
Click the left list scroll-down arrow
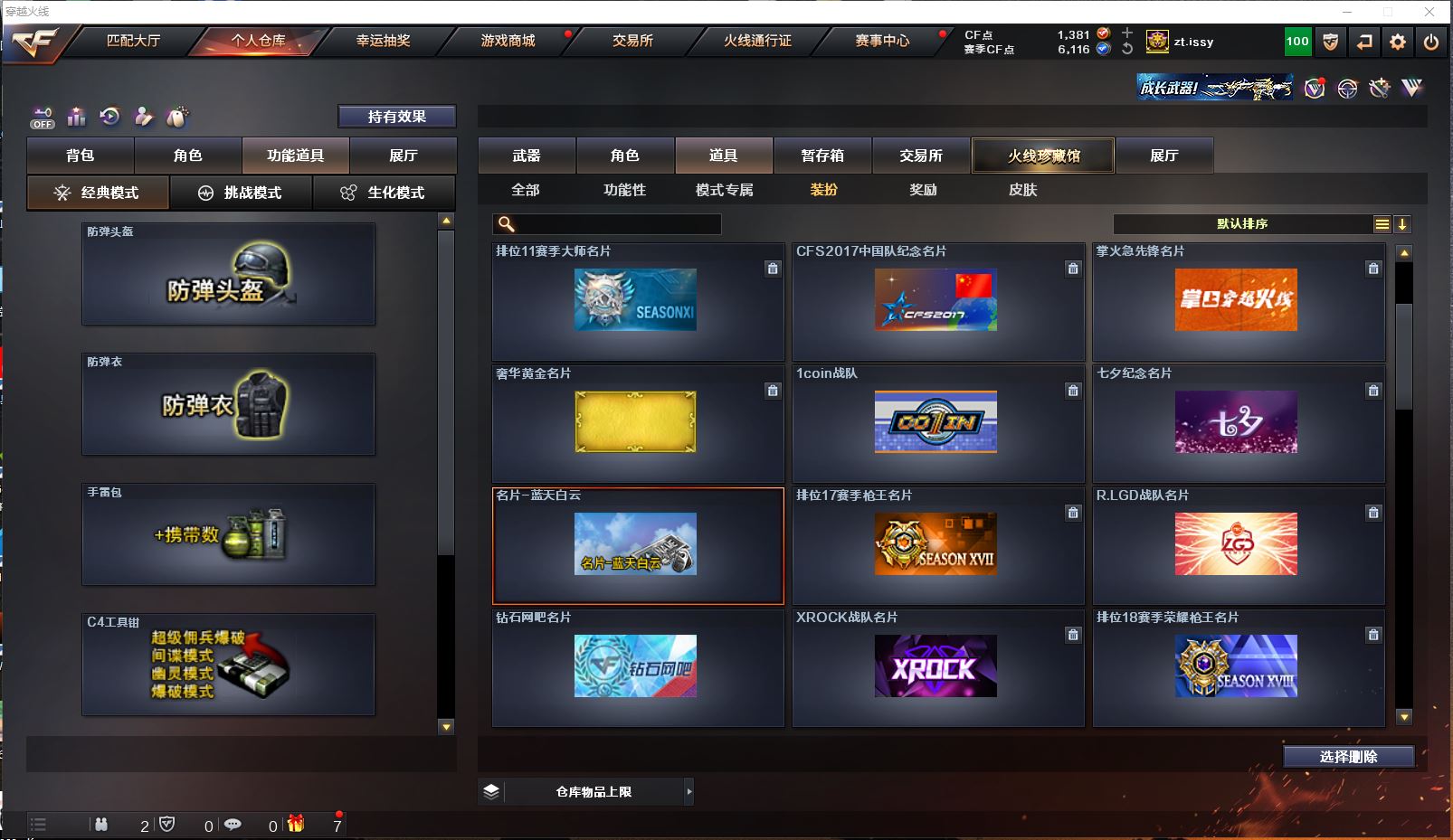445,726
